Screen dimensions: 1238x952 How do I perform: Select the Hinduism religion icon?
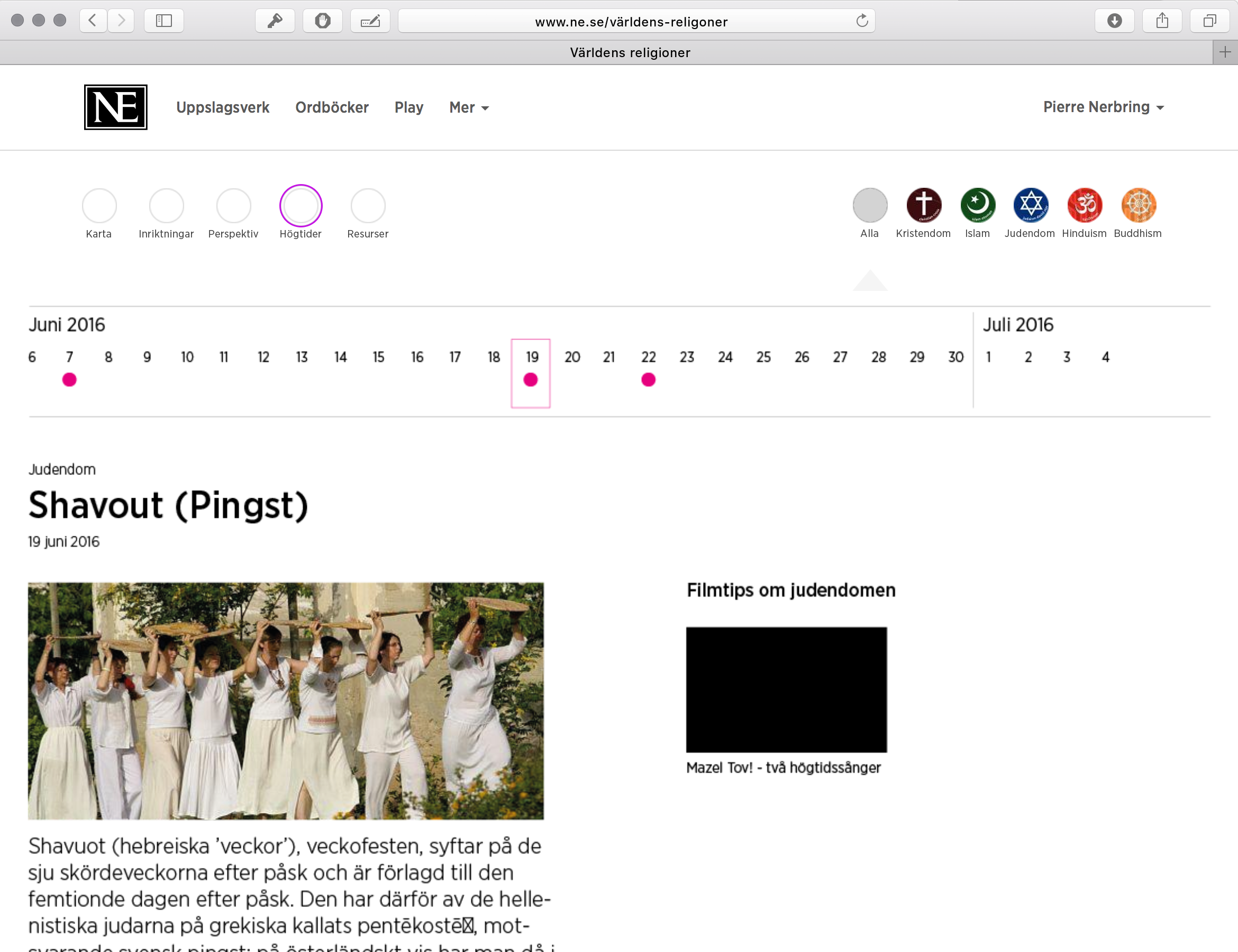click(1084, 205)
